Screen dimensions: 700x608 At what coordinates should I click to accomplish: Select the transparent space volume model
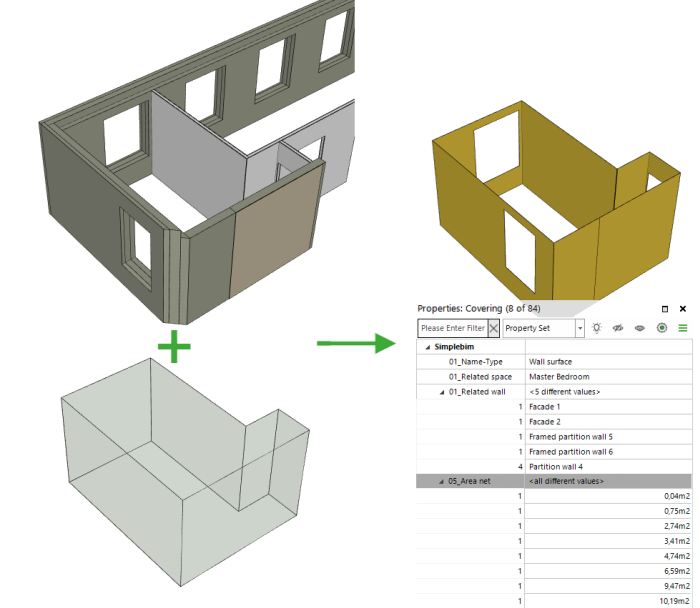click(x=185, y=472)
